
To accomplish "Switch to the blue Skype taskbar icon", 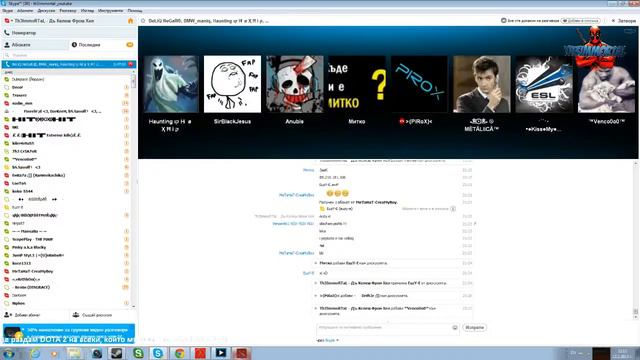I will [x=158, y=353].
